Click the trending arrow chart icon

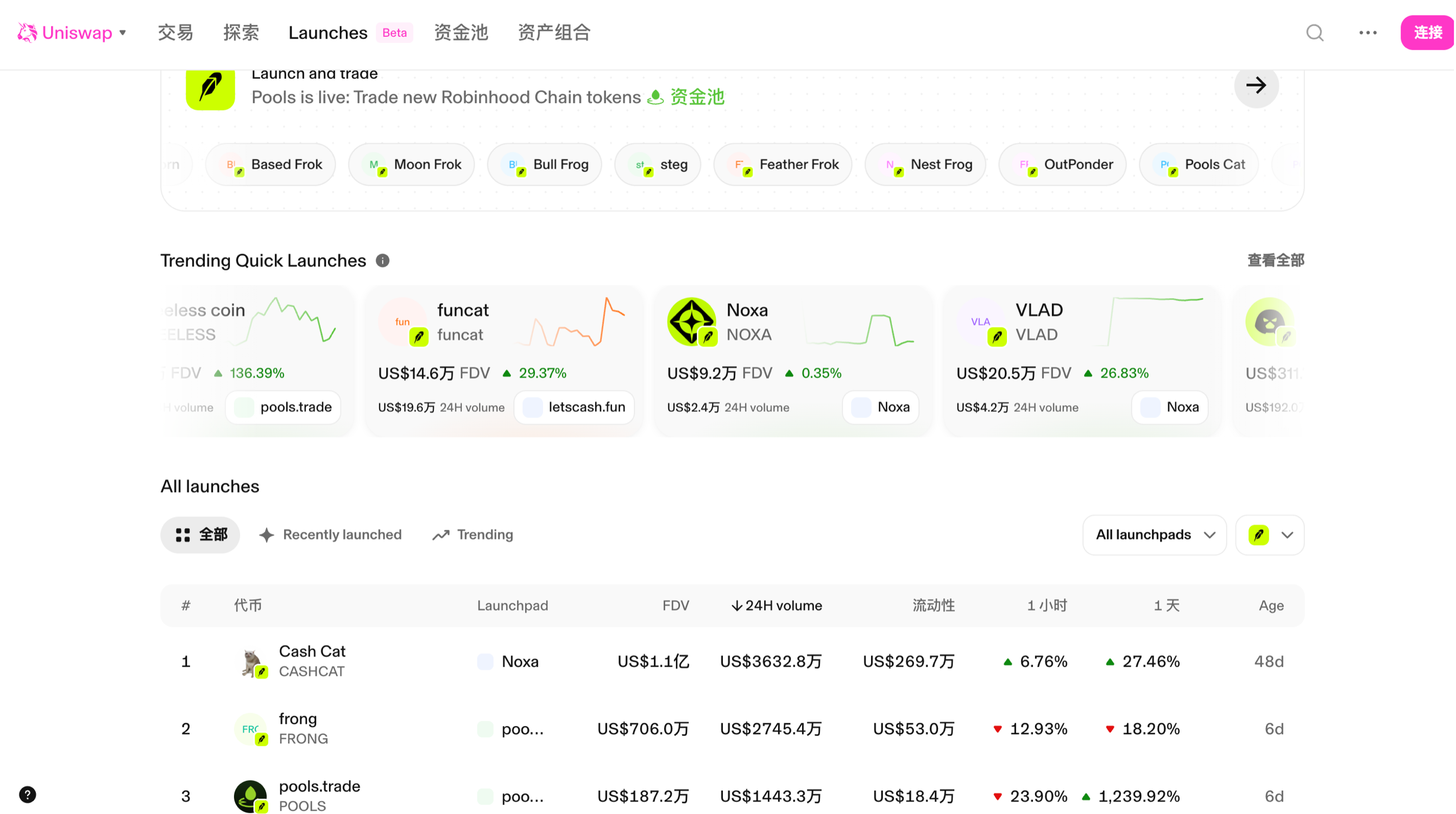click(x=442, y=535)
